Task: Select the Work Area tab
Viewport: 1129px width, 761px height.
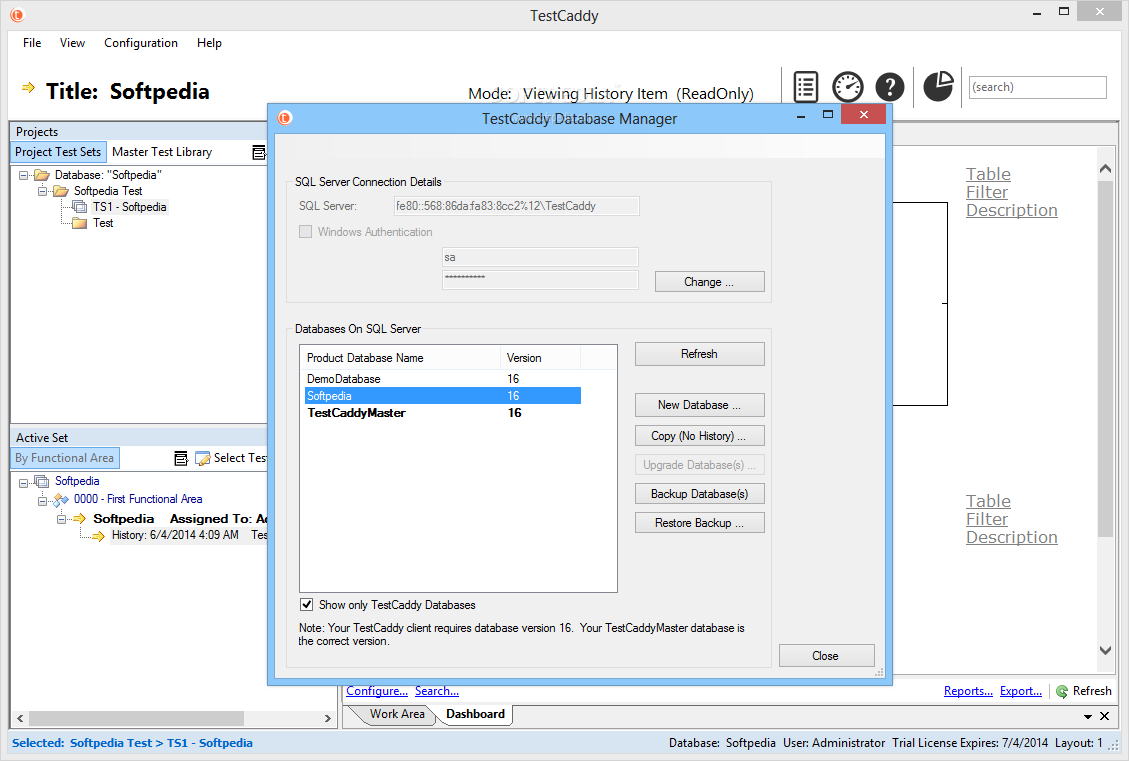Action: [x=397, y=714]
